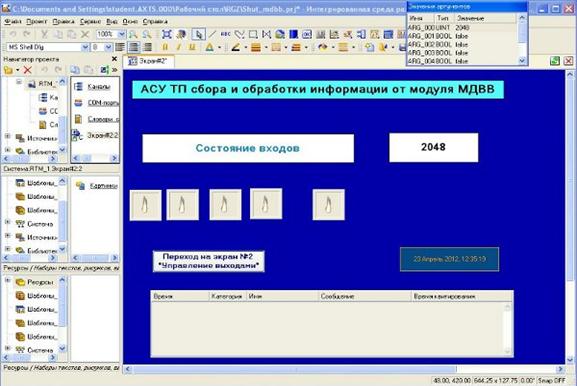Image resolution: width=577 pixels, height=386 pixels.
Task: Click the undo icon in the main toolbar
Action: (13, 35)
